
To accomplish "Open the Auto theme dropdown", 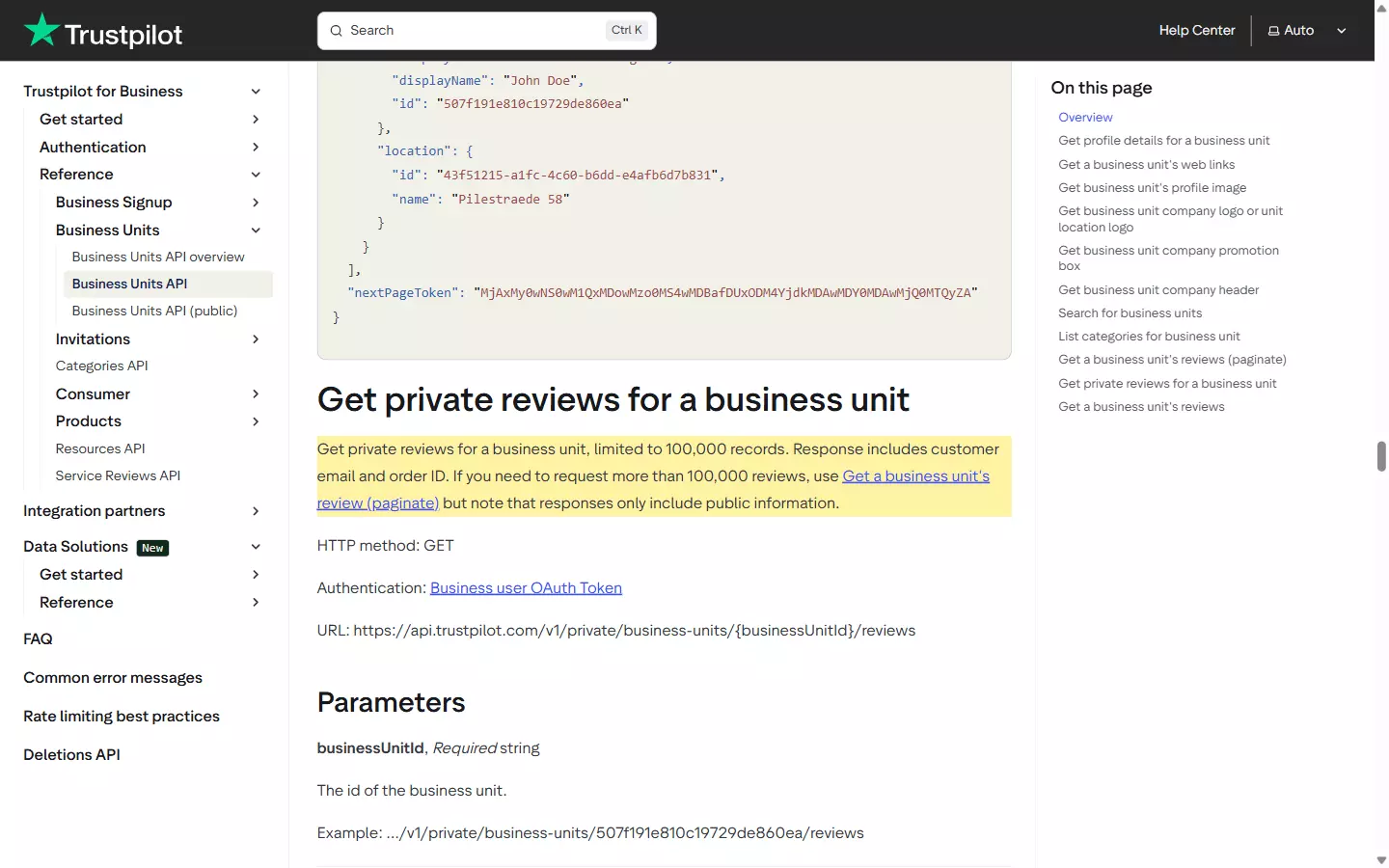I will click(1307, 31).
